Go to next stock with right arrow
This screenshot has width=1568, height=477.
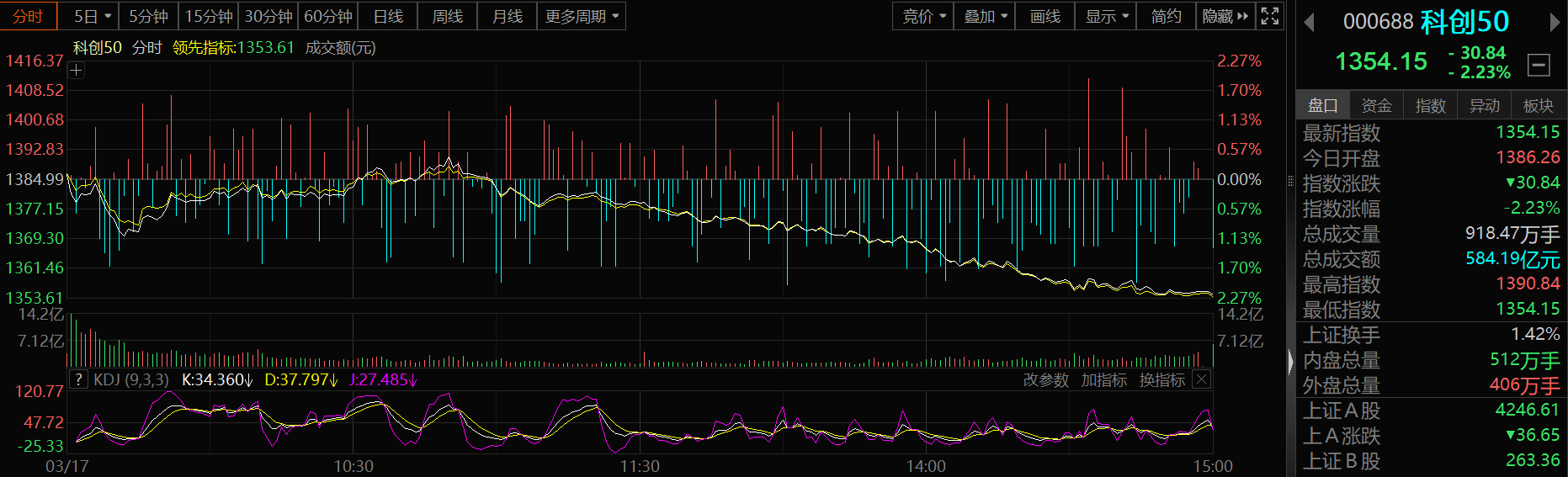click(1555, 23)
